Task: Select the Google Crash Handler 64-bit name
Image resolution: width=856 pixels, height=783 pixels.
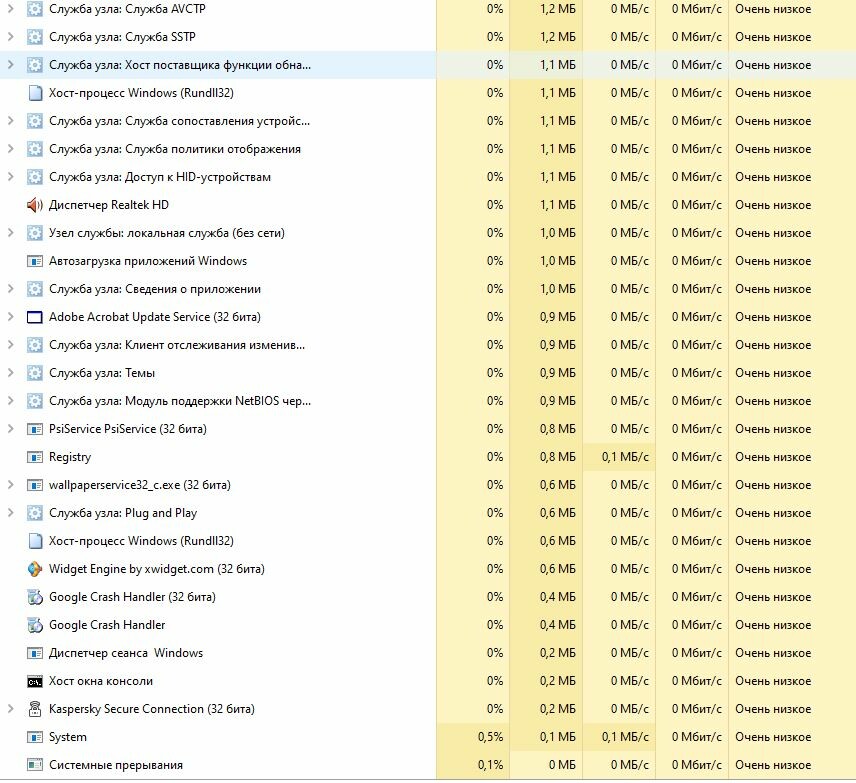Action: (x=107, y=625)
